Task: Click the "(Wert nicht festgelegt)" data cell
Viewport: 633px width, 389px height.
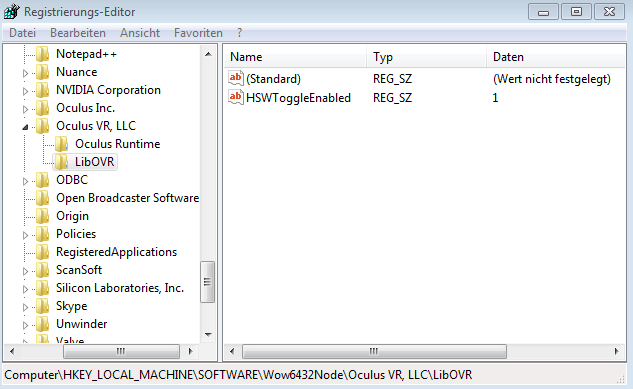Action: [x=552, y=79]
